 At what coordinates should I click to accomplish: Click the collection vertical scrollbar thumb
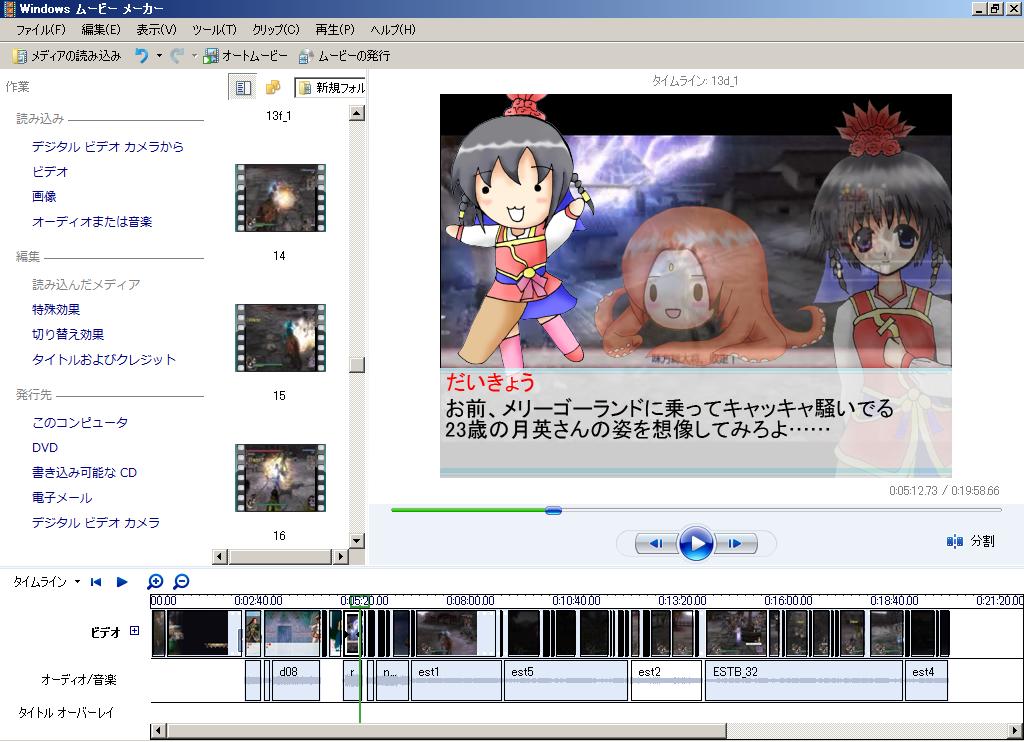(x=357, y=364)
